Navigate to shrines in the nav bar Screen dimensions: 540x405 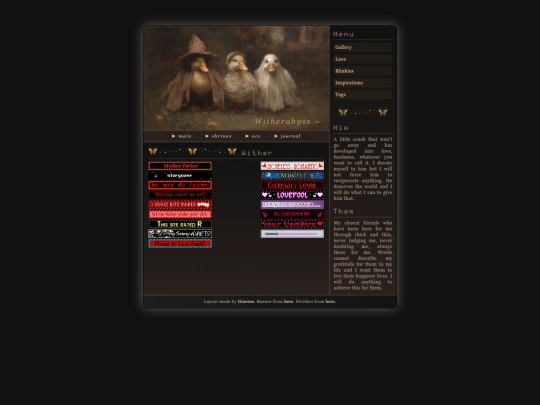click(x=218, y=136)
